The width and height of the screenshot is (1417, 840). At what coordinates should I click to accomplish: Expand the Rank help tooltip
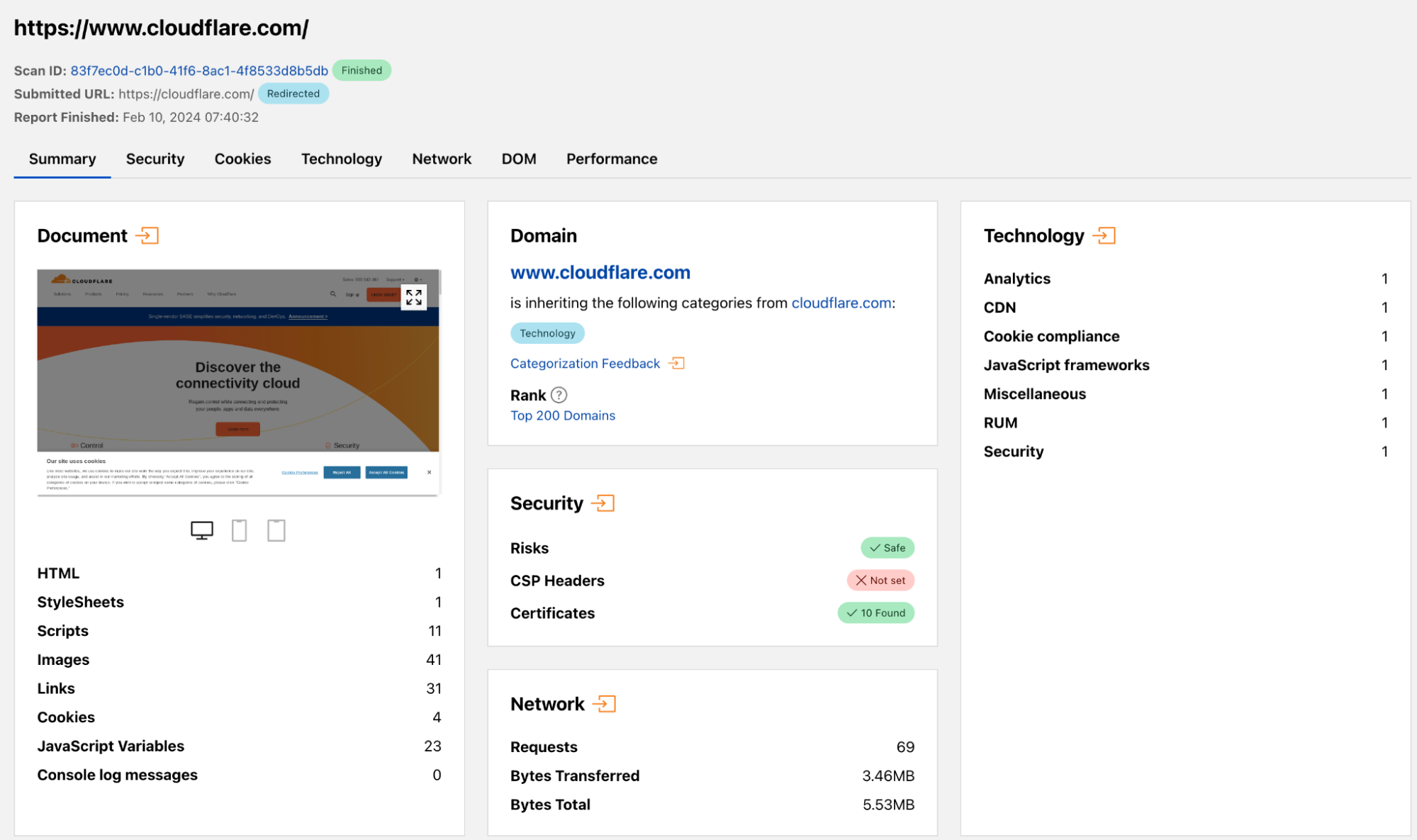coord(558,395)
